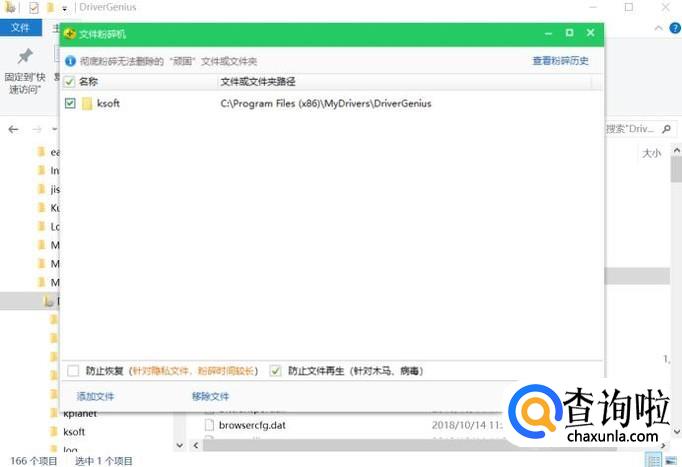Open 查看粉碎历史 link
Image resolution: width=682 pixels, height=467 pixels.
click(561, 61)
